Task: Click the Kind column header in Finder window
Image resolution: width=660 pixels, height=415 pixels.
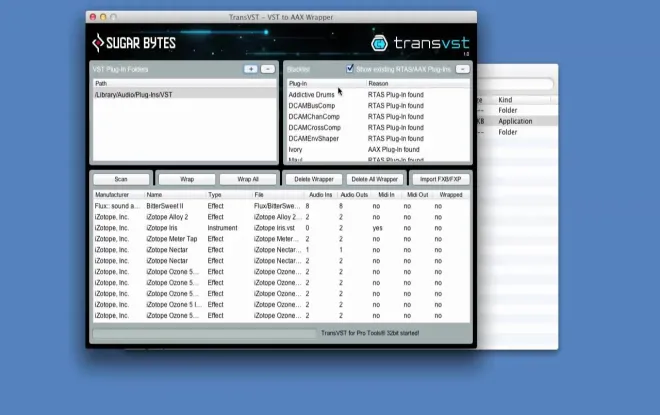Action: point(505,100)
